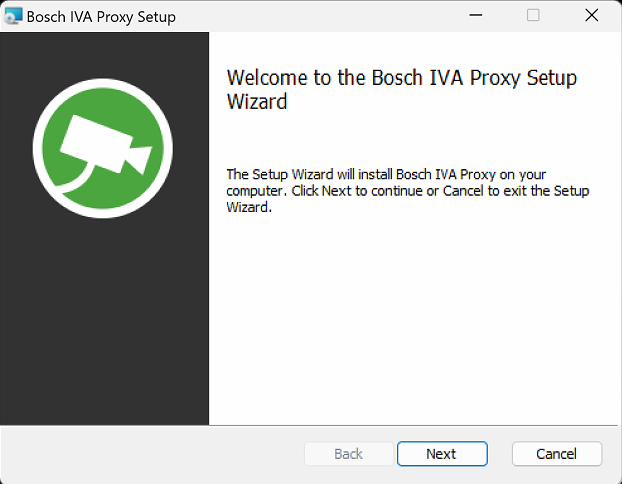Click the word Wizard in the heading
Viewport: 622px width, 484px height.
click(x=257, y=102)
